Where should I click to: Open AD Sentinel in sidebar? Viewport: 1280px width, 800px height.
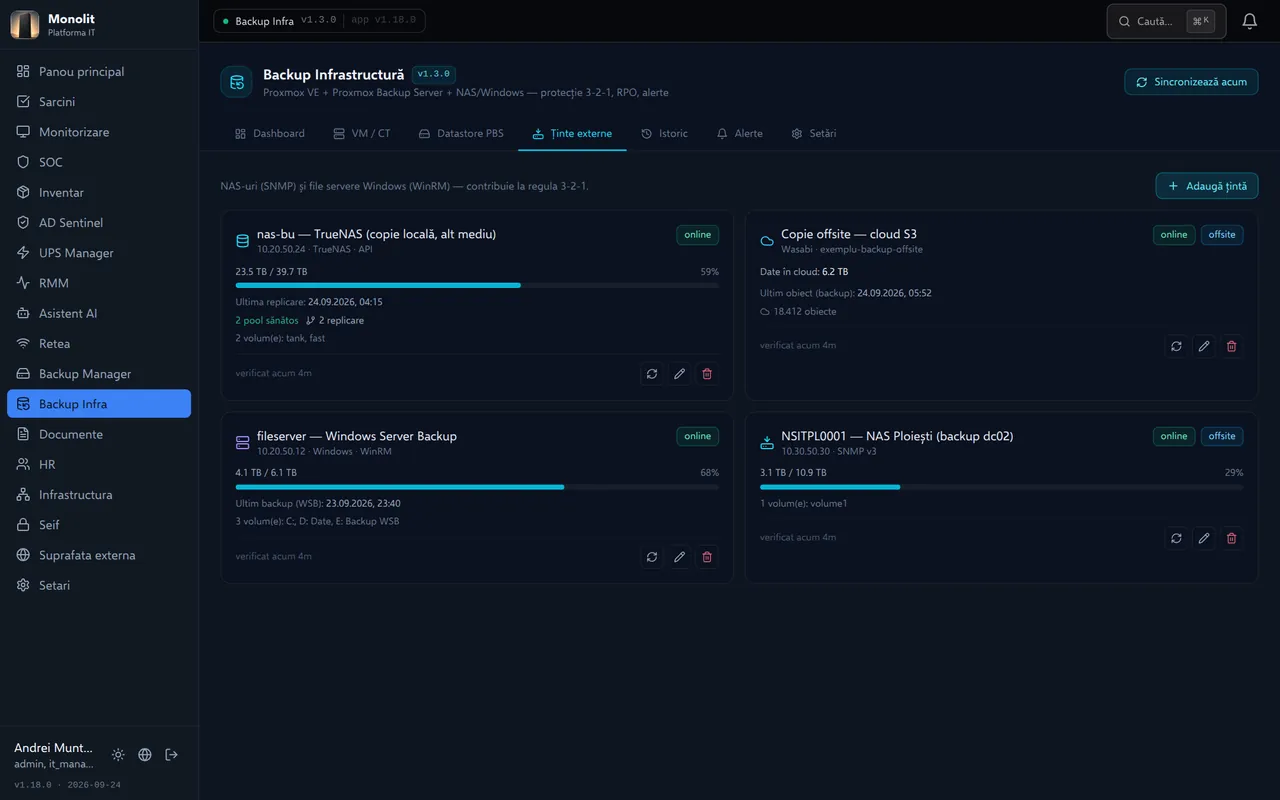tap(99, 223)
